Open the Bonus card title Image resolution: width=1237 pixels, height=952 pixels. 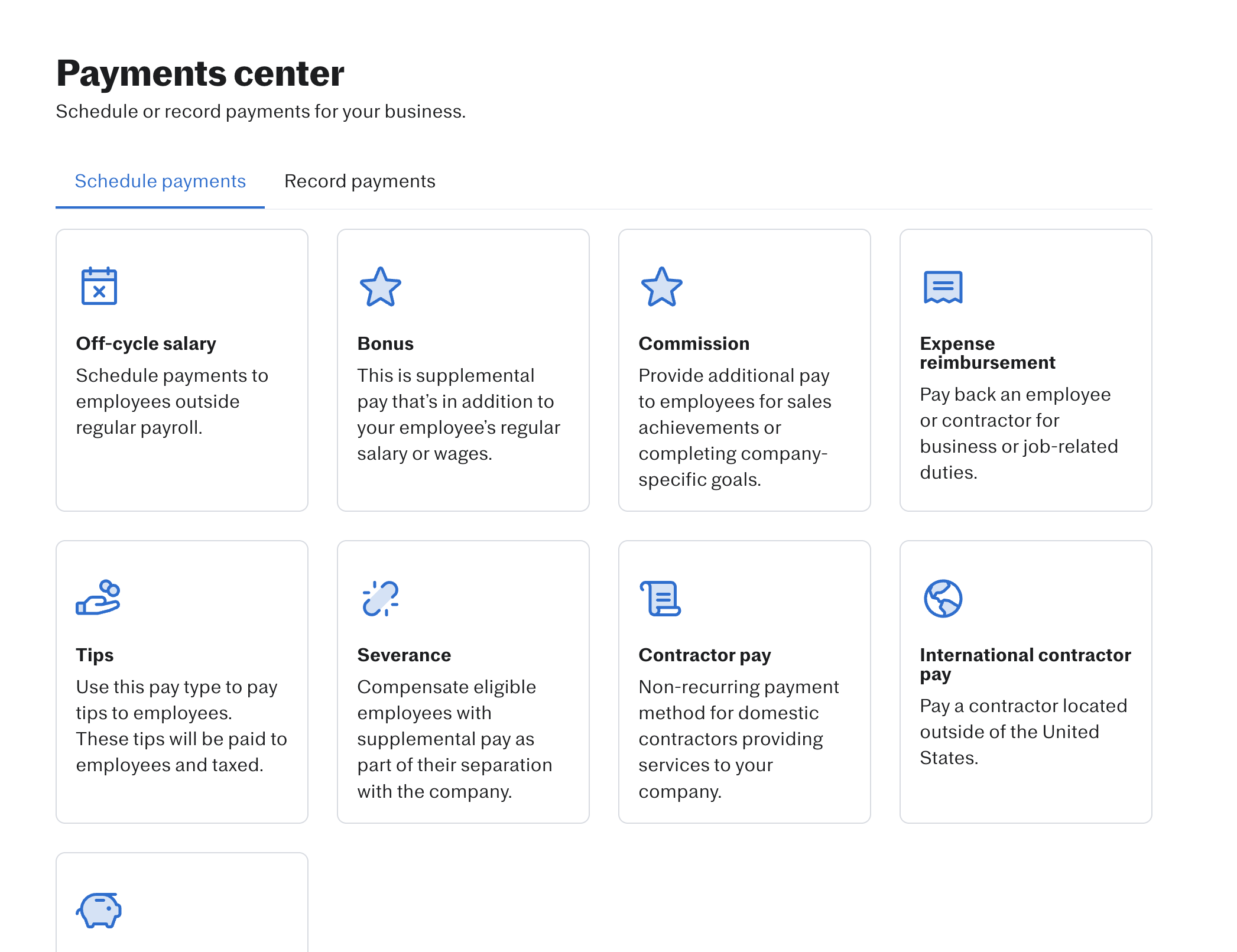coord(385,344)
